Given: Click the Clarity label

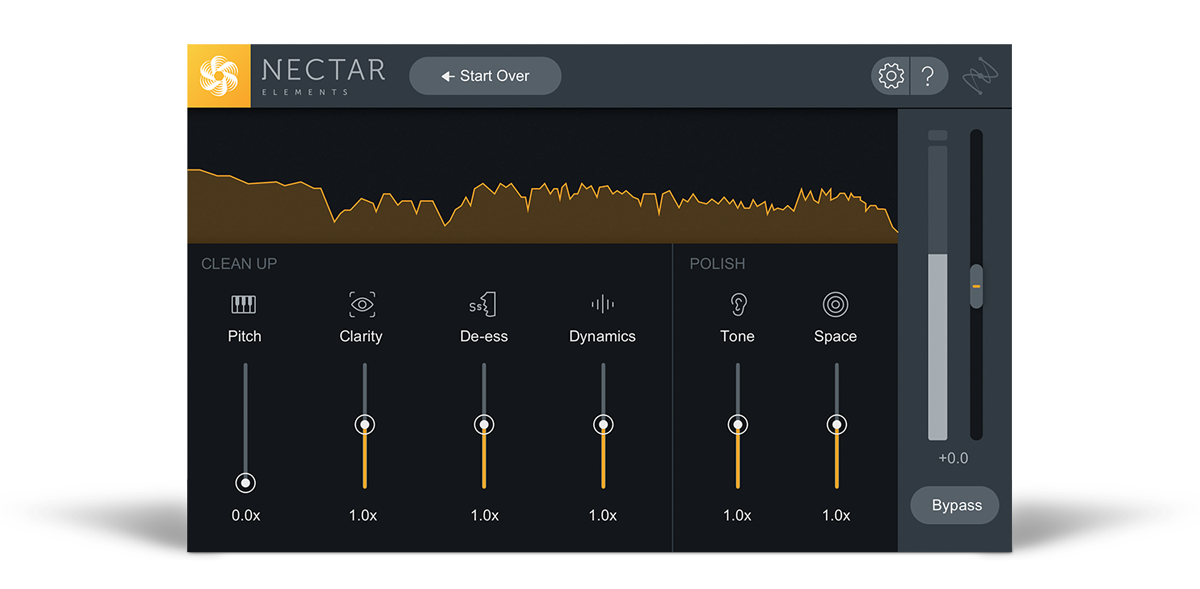Looking at the screenshot, I should pos(361,336).
